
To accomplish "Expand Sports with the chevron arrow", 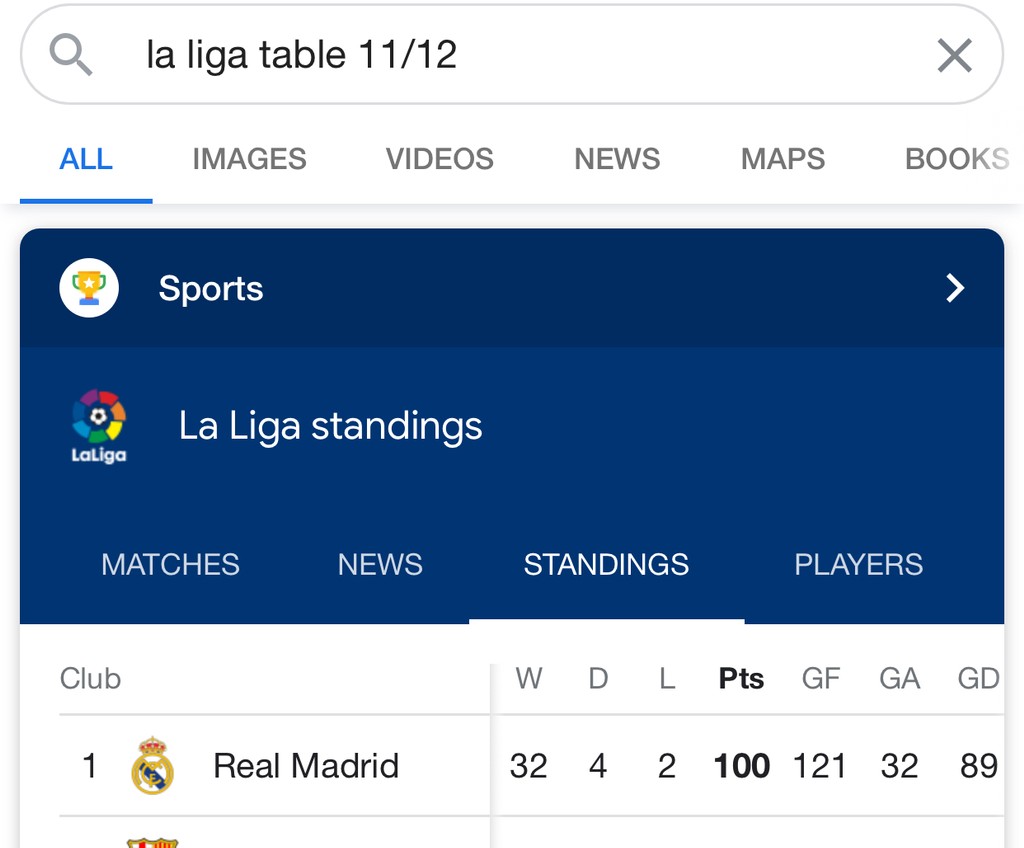I will (x=955, y=289).
